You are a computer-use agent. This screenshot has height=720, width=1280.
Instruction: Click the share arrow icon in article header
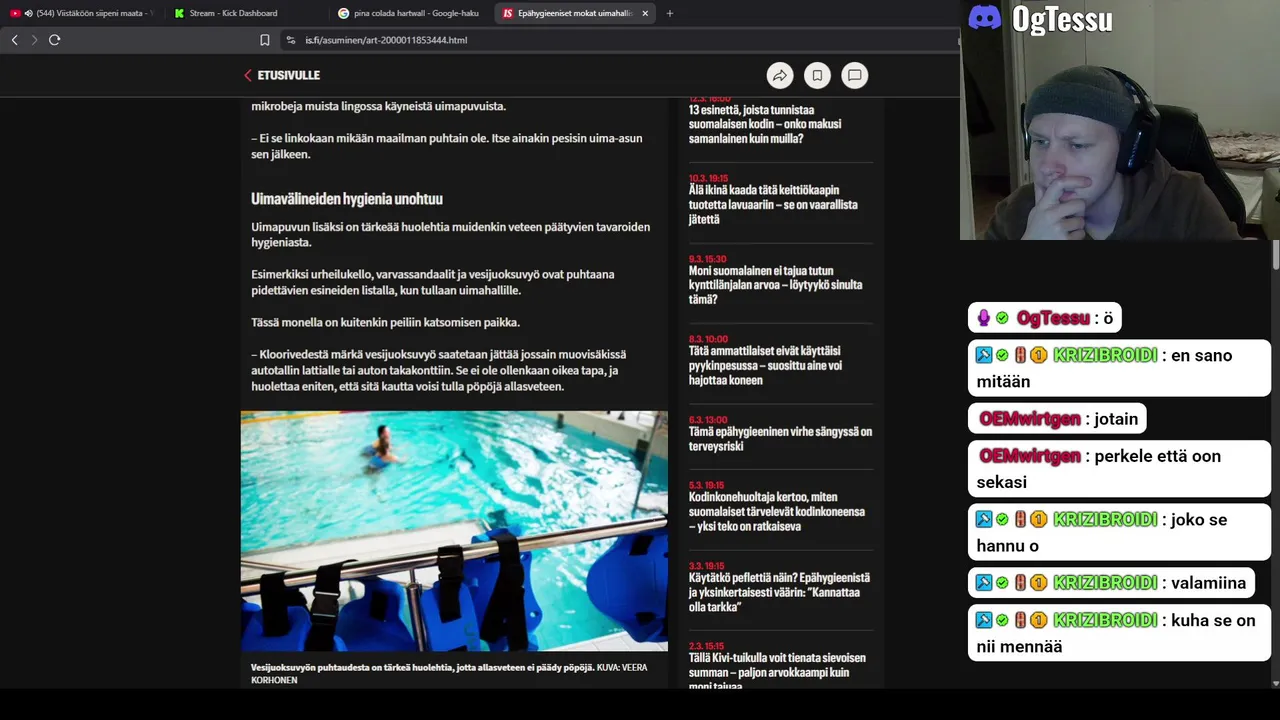[780, 75]
